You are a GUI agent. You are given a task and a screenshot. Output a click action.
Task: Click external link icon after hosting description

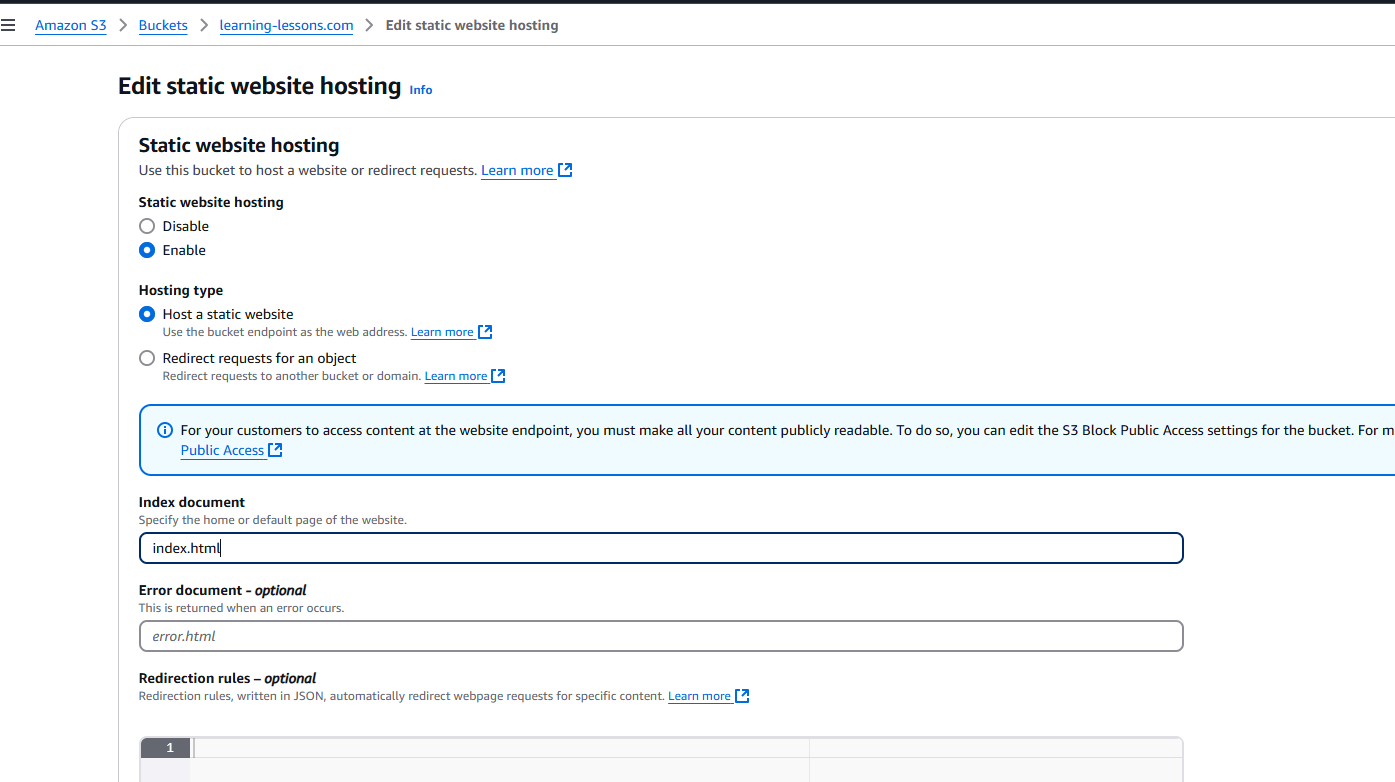pyautogui.click(x=565, y=170)
